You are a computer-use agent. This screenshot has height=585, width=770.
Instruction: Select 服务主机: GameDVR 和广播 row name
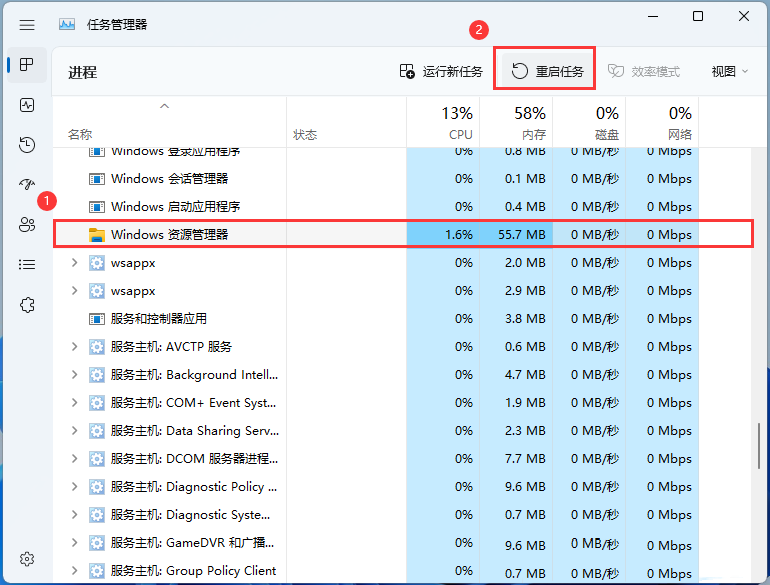pyautogui.click(x=192, y=543)
